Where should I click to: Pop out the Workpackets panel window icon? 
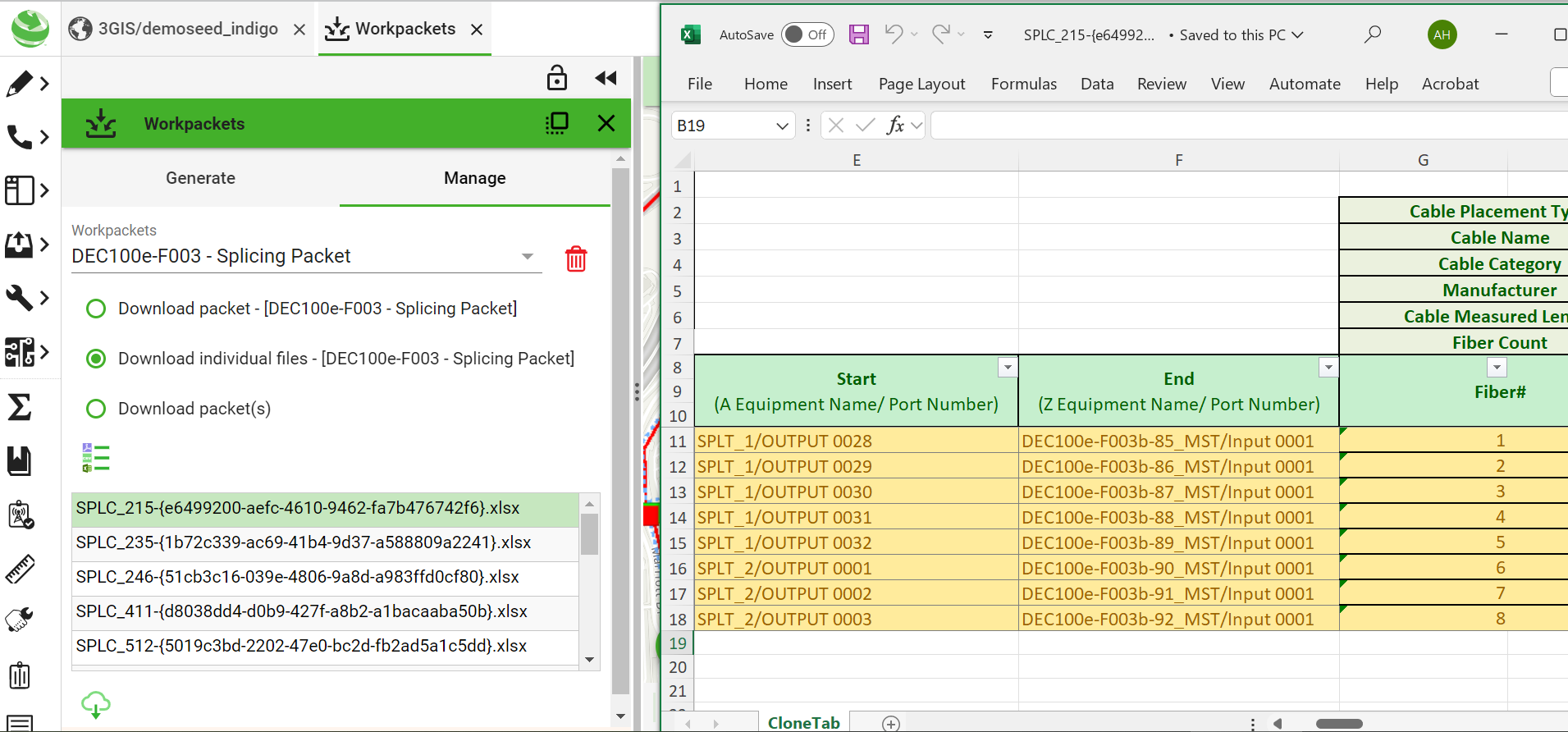coord(557,124)
